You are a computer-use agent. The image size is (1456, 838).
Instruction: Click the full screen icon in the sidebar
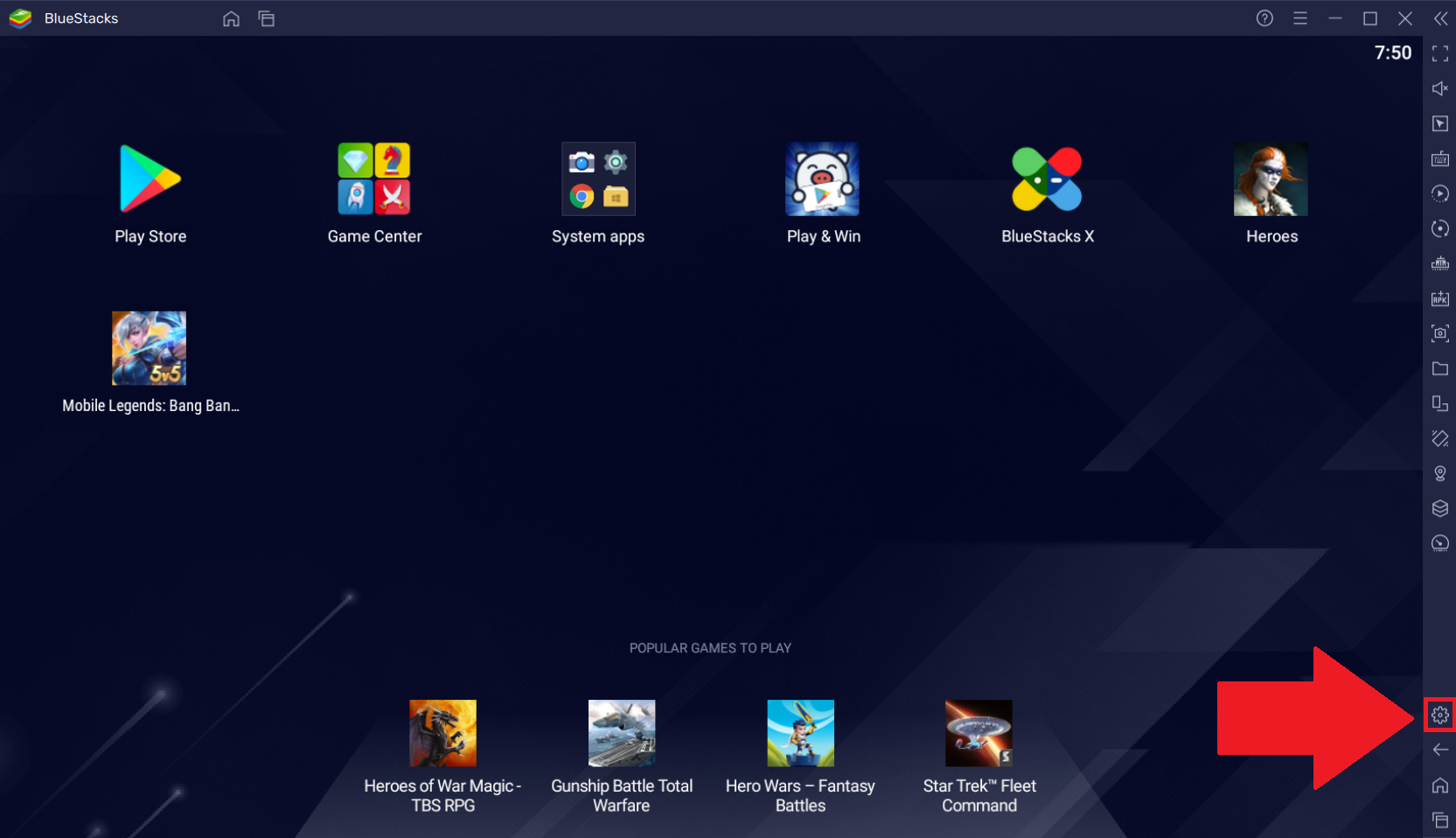[1440, 54]
